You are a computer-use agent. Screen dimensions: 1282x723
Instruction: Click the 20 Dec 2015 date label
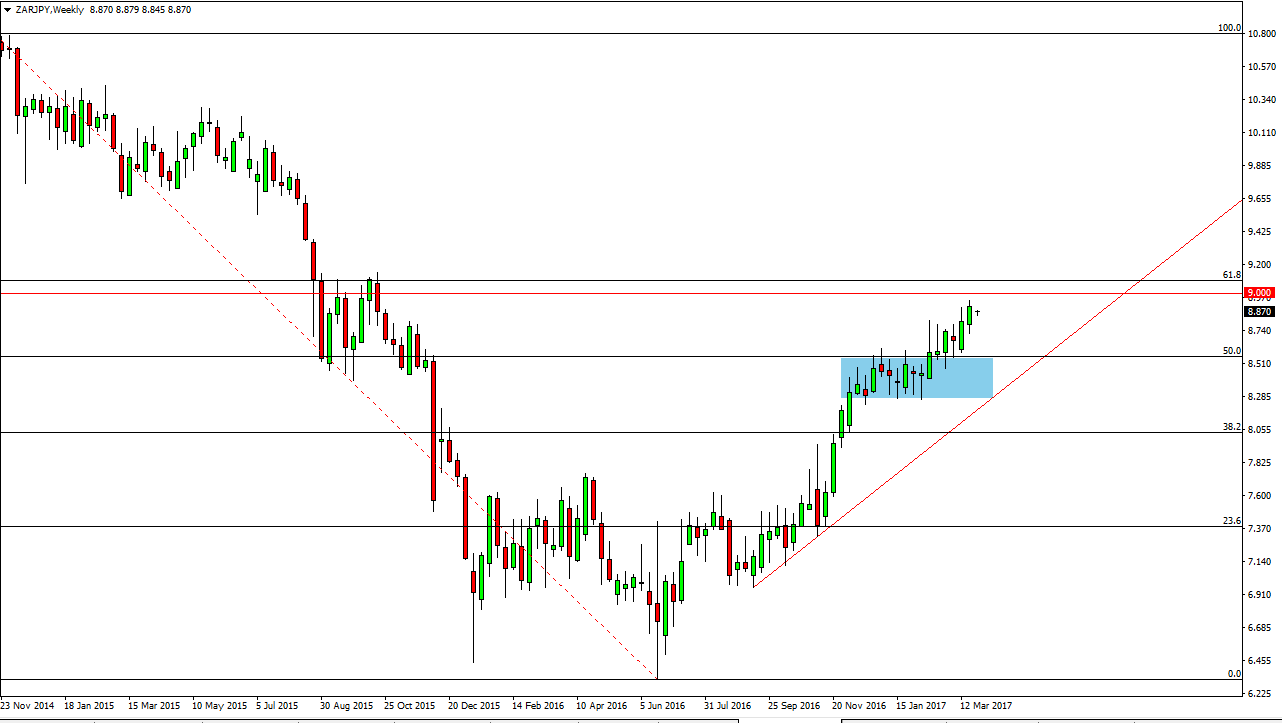tap(475, 705)
